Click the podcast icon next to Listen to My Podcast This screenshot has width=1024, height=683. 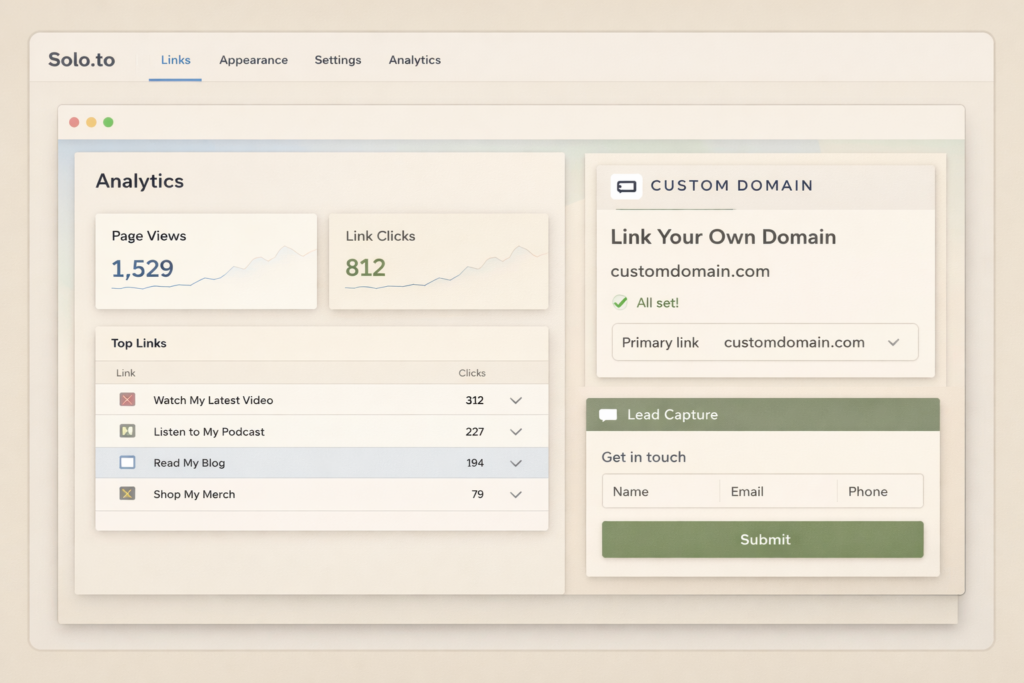coord(127,431)
